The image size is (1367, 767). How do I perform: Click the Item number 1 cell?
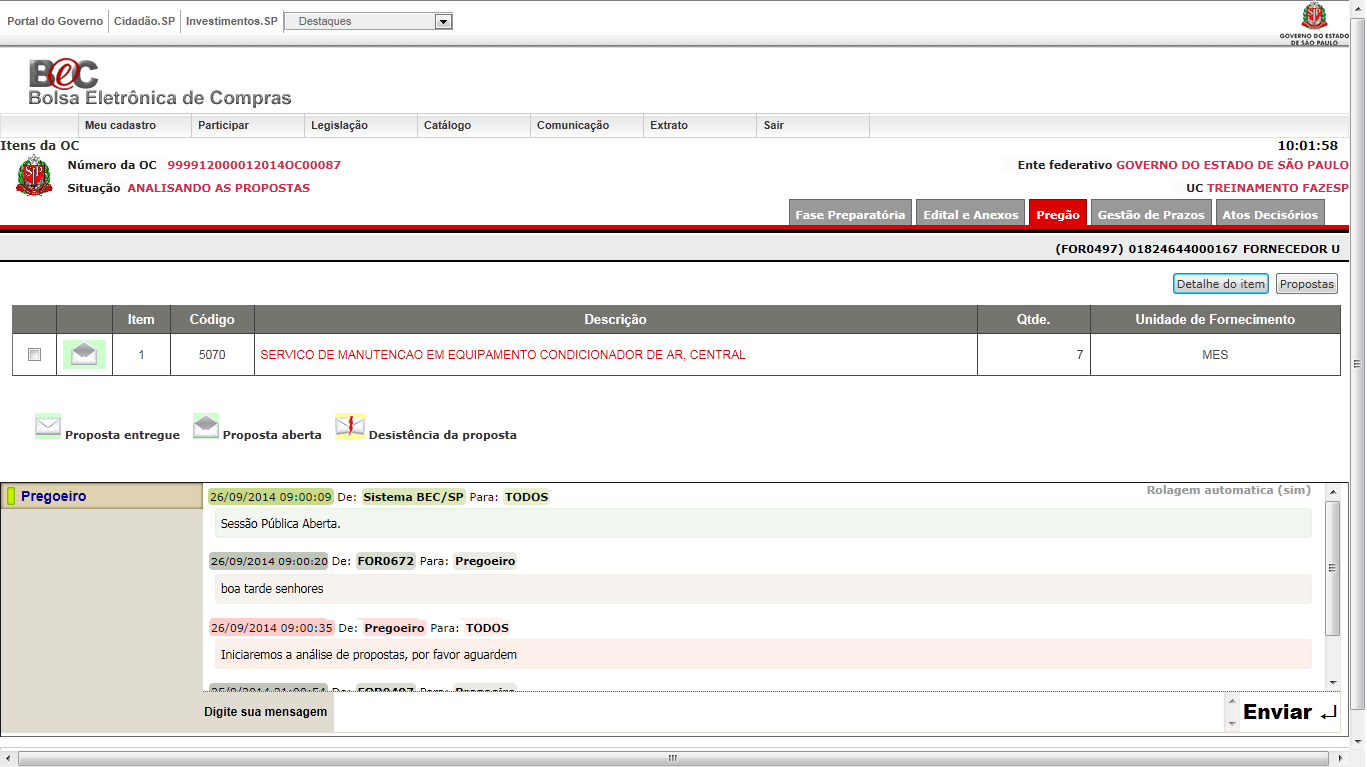tap(141, 355)
